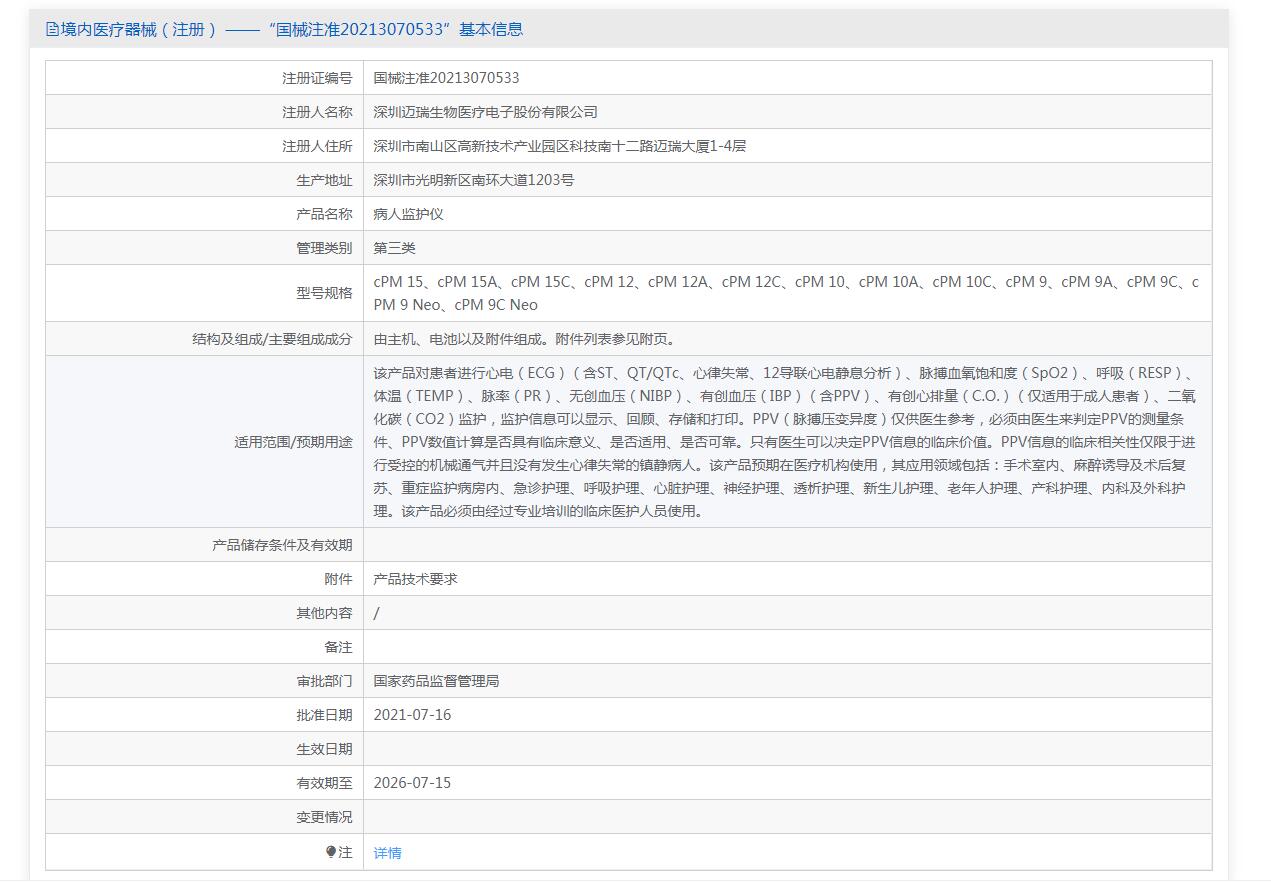Select management category value 第三类
The image size is (1271, 883).
point(394,248)
